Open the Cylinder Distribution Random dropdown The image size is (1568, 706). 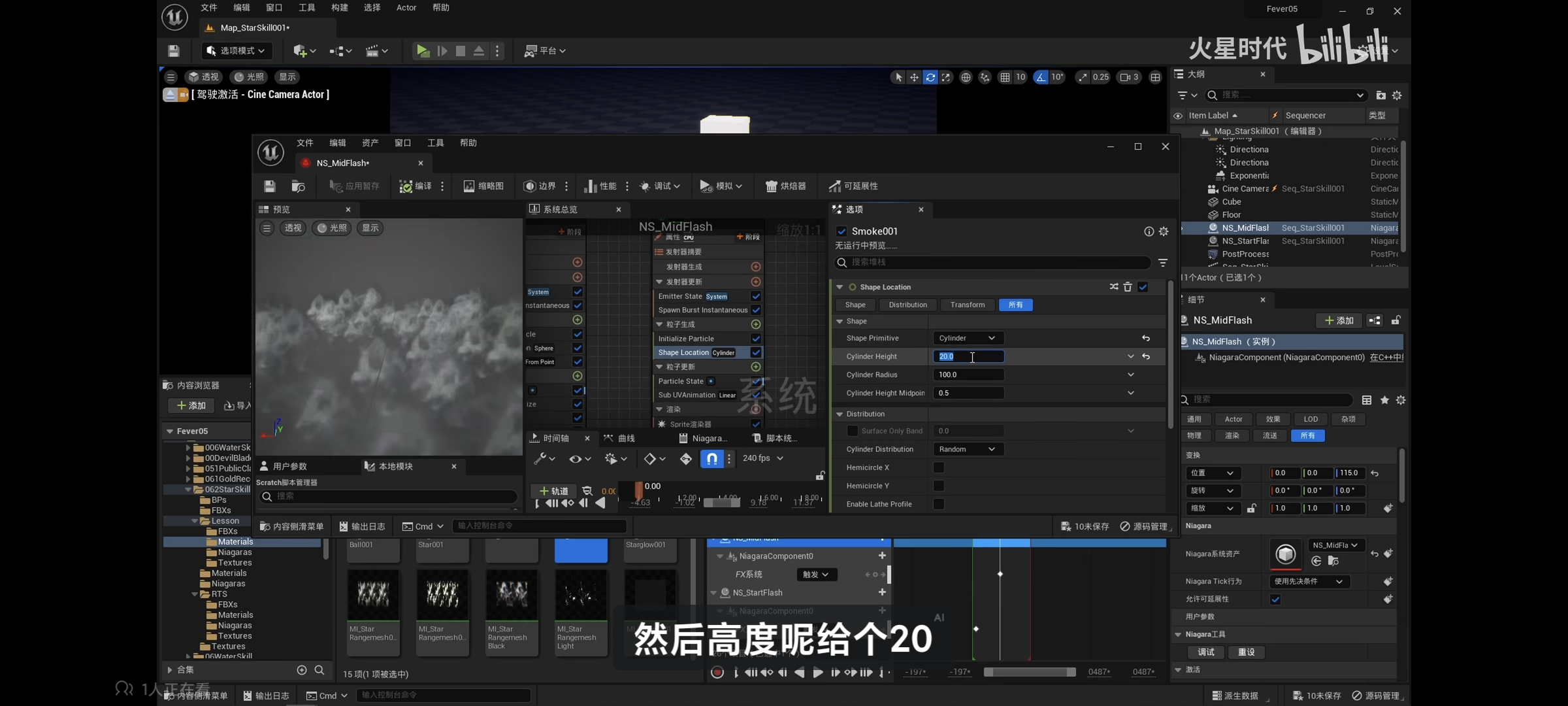pos(966,449)
